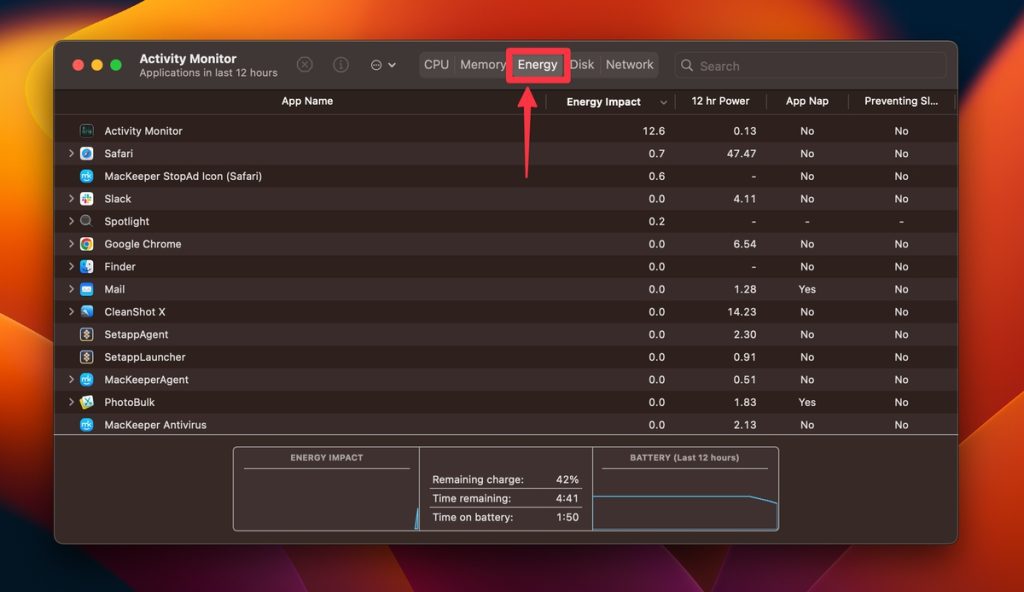Click the Safari app icon in list
Screen dimensions: 1024x592
point(87,154)
